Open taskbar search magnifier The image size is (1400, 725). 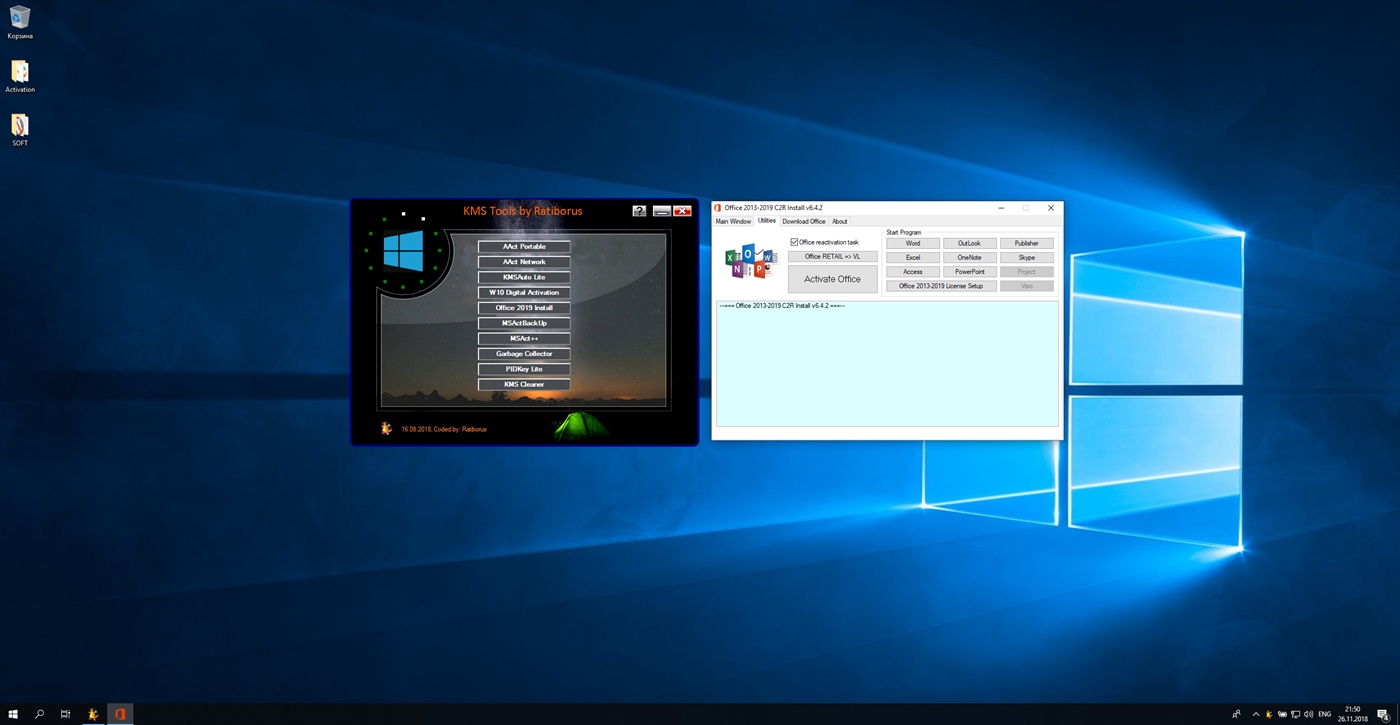click(x=40, y=714)
